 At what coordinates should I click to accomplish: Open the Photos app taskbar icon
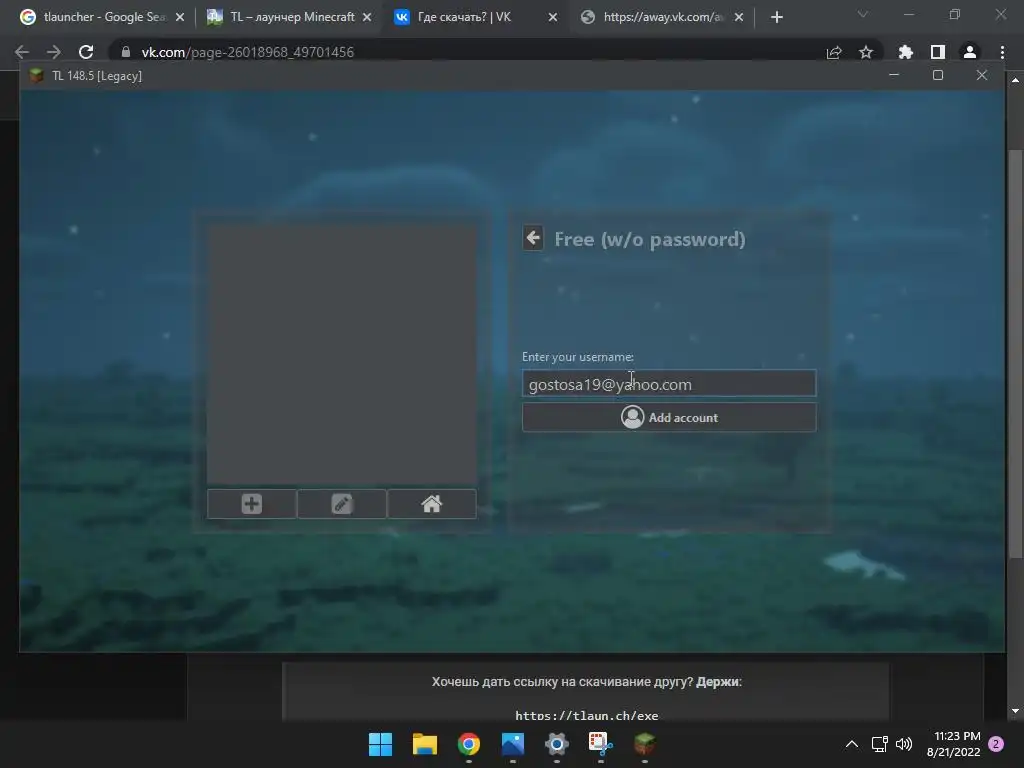[x=513, y=744]
